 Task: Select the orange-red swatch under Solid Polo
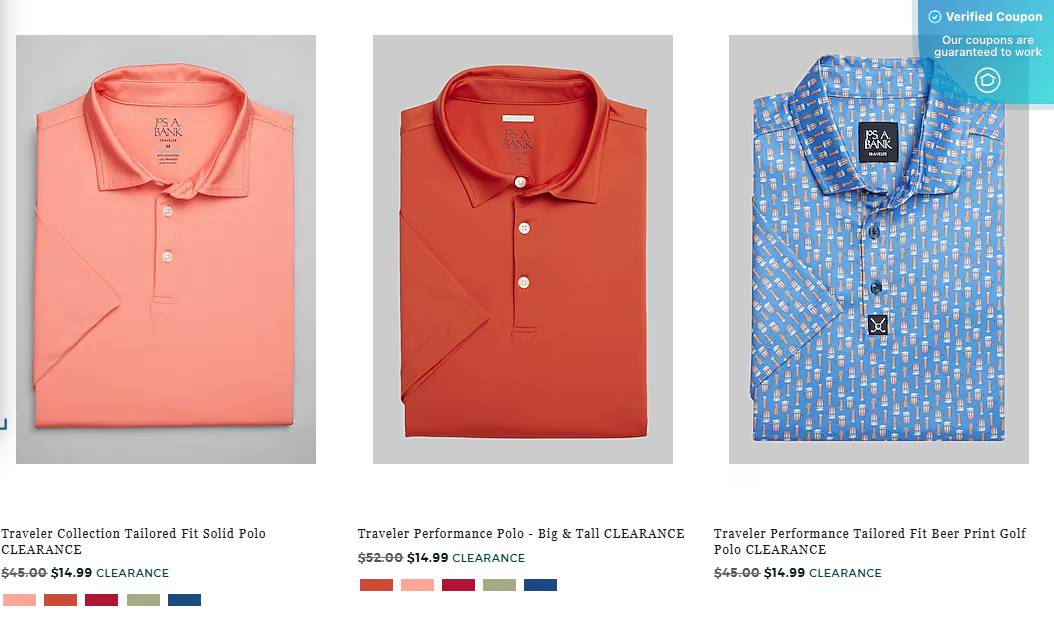click(60, 600)
